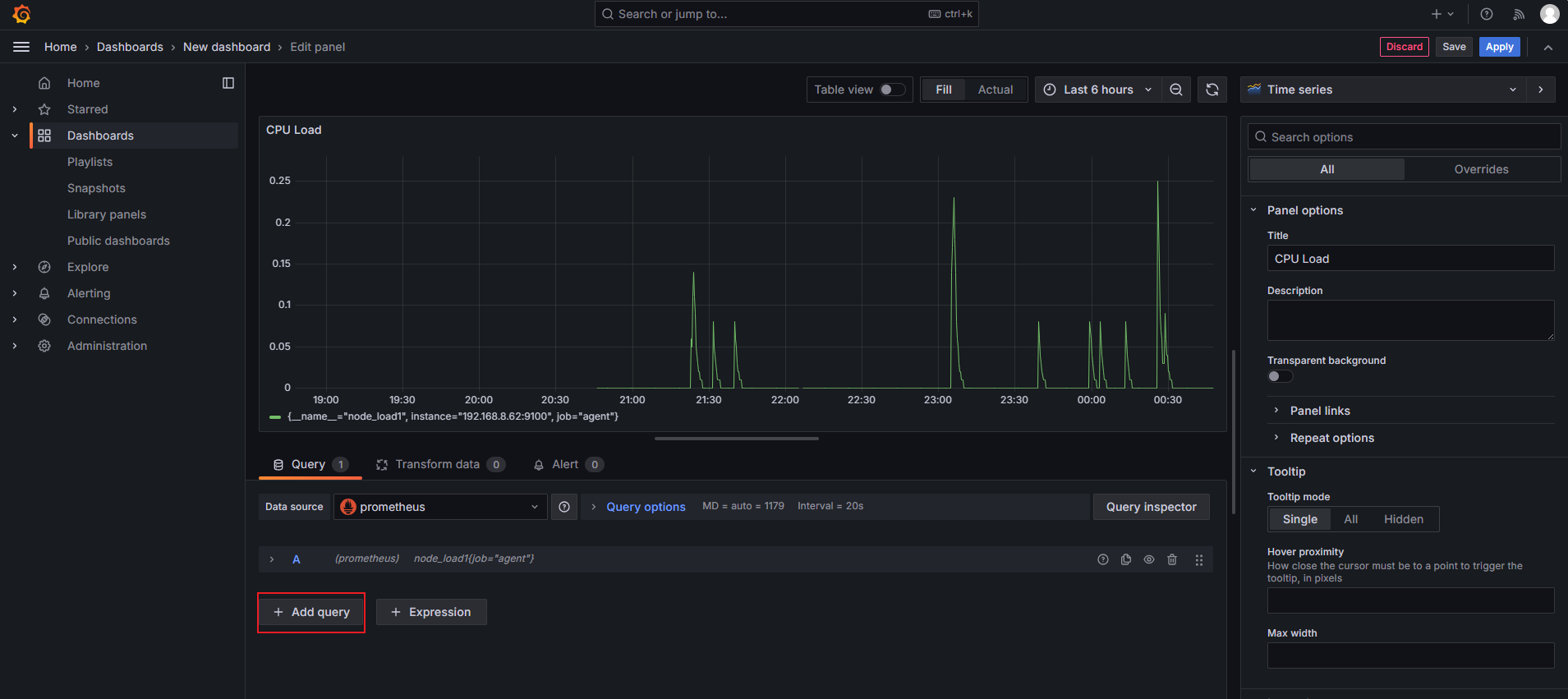This screenshot has width=1568, height=699.
Task: Click the Add query button
Action: pos(311,612)
